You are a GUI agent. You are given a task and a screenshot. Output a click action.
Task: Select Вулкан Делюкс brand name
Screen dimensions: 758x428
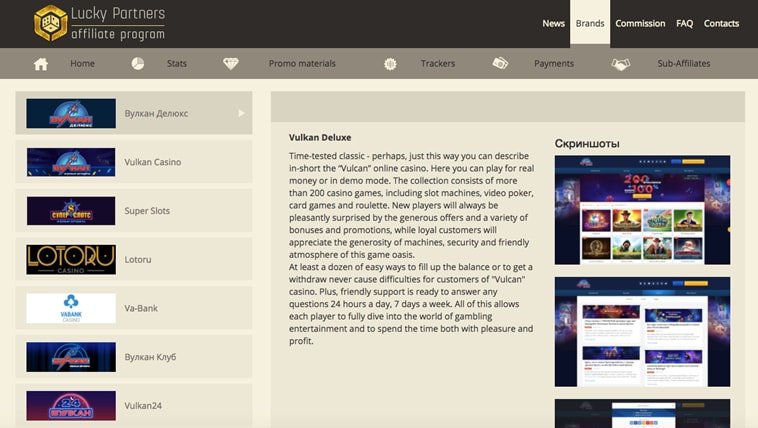point(156,114)
